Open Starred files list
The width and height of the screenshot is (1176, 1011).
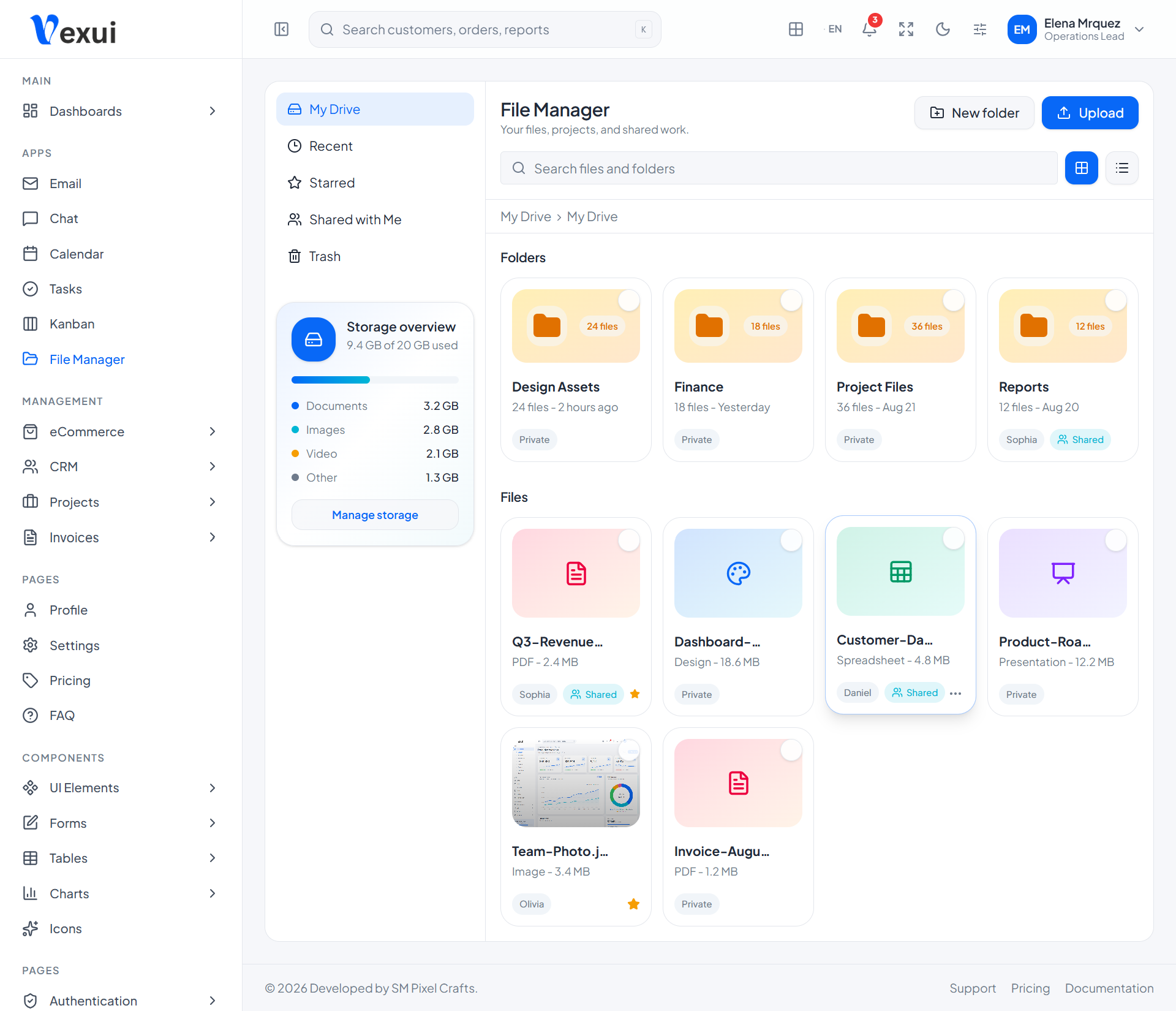(375, 183)
